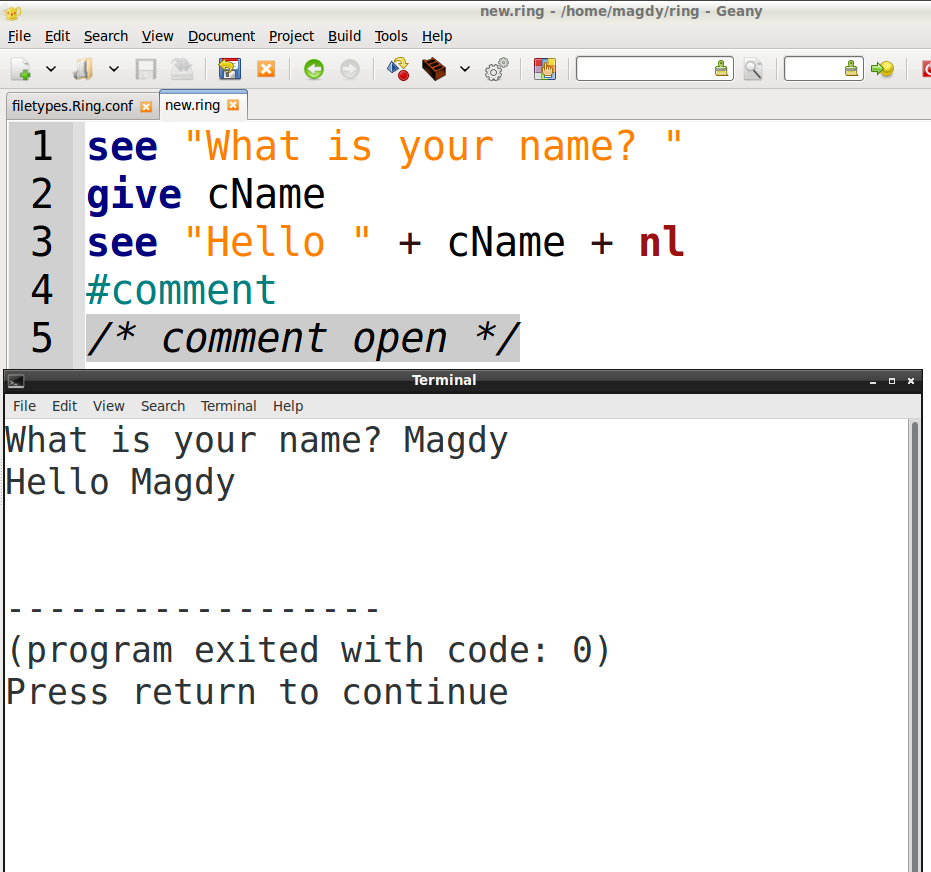Navigate back to previous location

coord(313,68)
